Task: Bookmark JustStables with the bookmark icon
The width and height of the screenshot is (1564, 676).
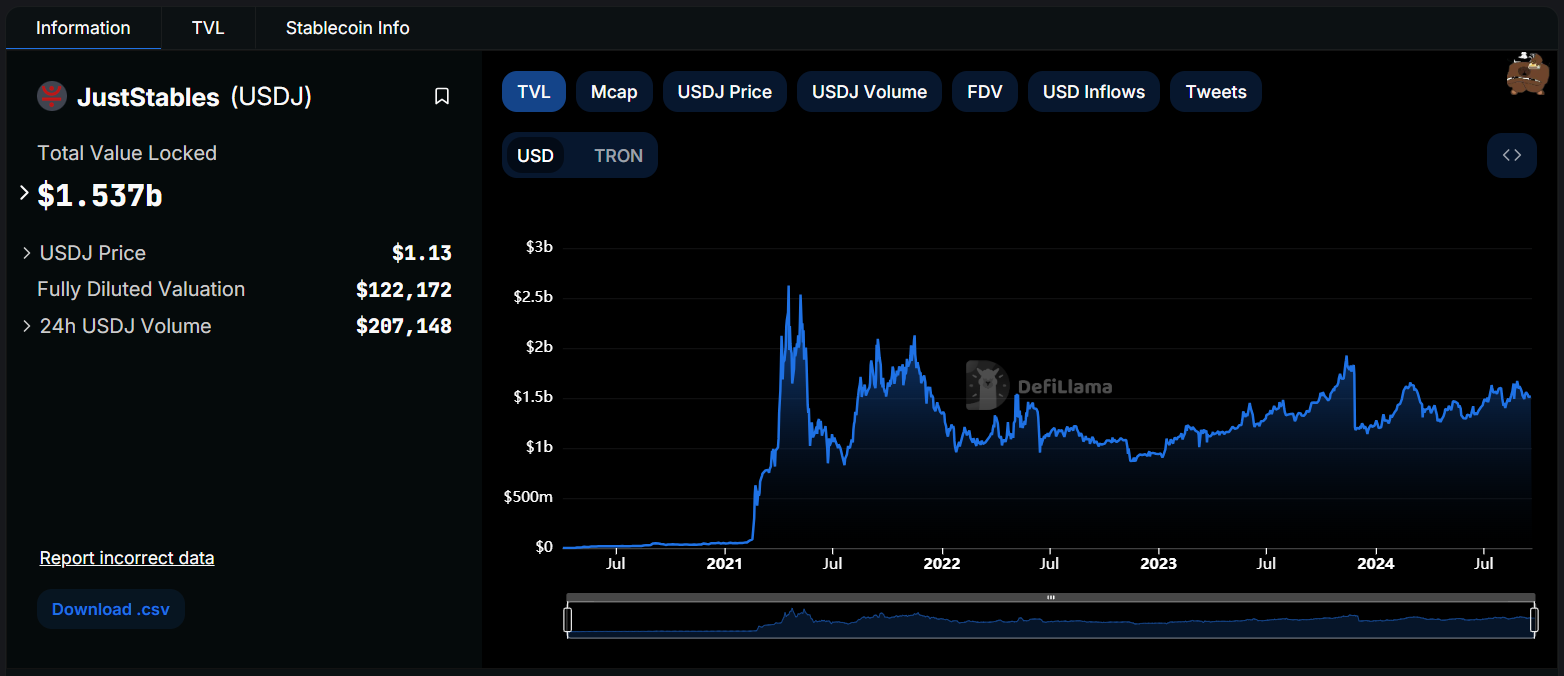Action: pos(442,96)
